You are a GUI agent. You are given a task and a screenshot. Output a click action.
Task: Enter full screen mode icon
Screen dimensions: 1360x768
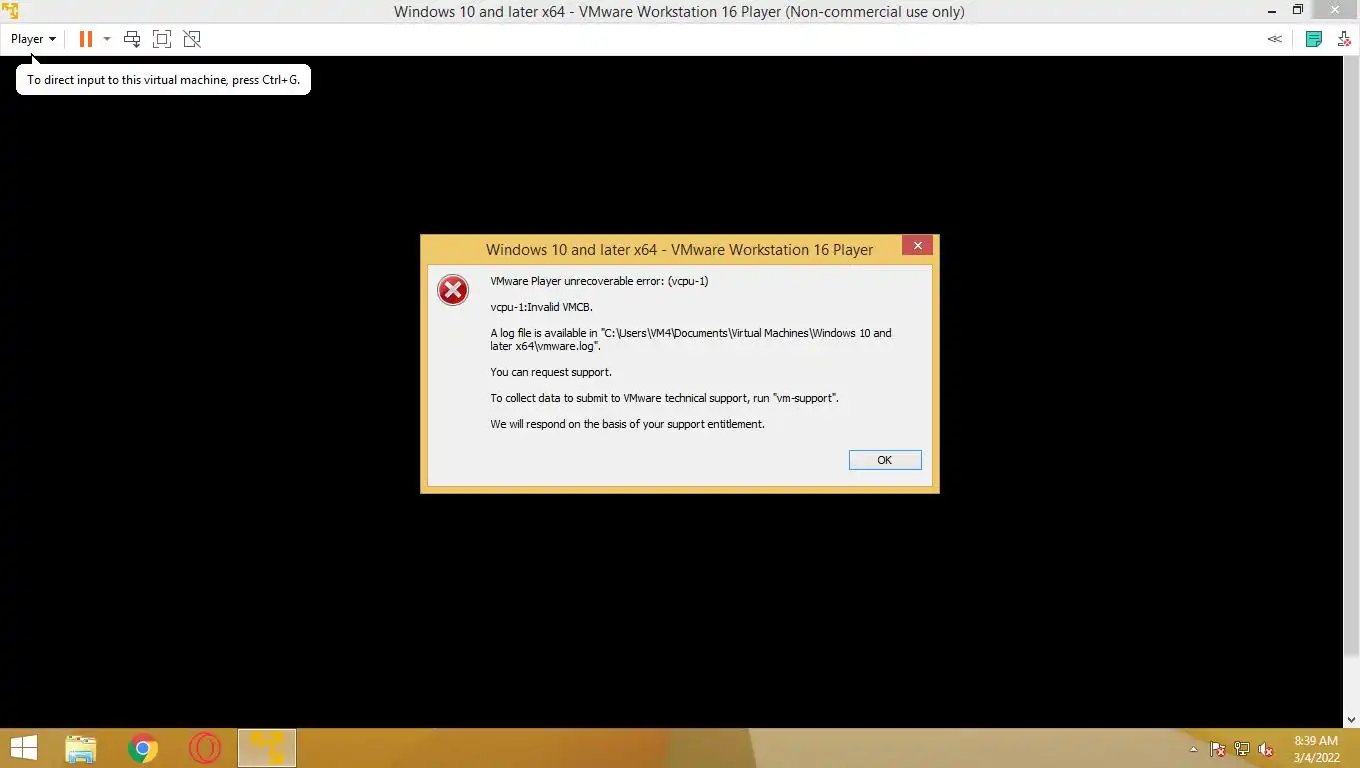pyautogui.click(x=162, y=39)
